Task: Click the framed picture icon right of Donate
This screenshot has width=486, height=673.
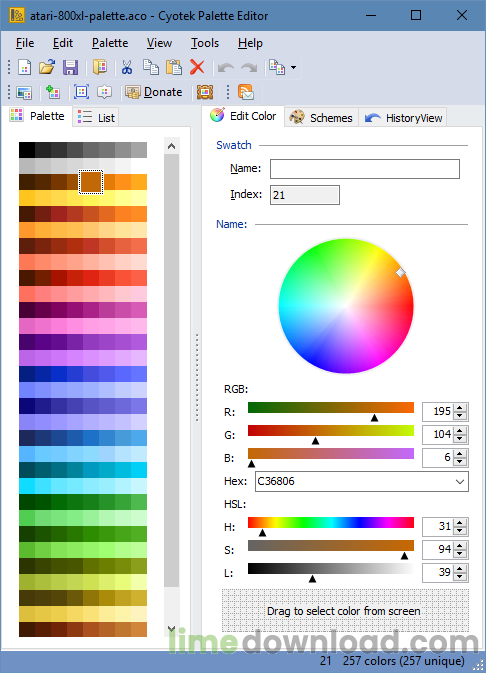Action: 205,92
